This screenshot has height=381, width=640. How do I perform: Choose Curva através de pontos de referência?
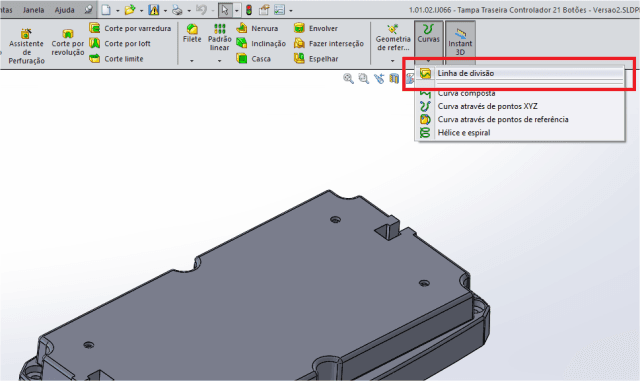(520, 119)
